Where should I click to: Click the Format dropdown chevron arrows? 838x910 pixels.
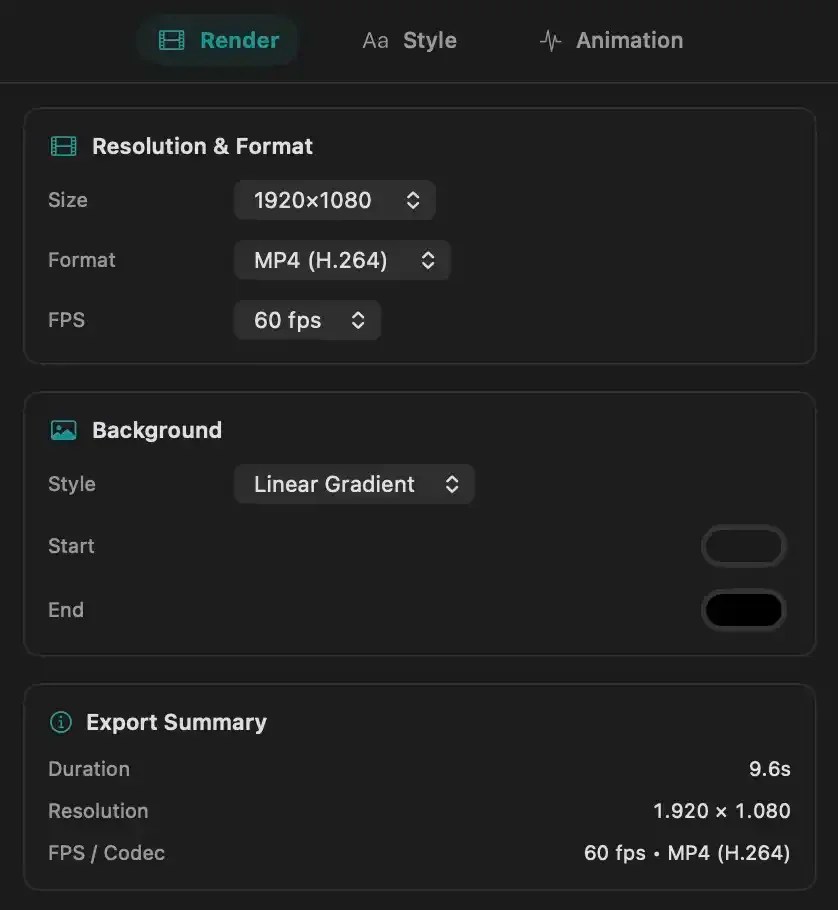coord(428,260)
